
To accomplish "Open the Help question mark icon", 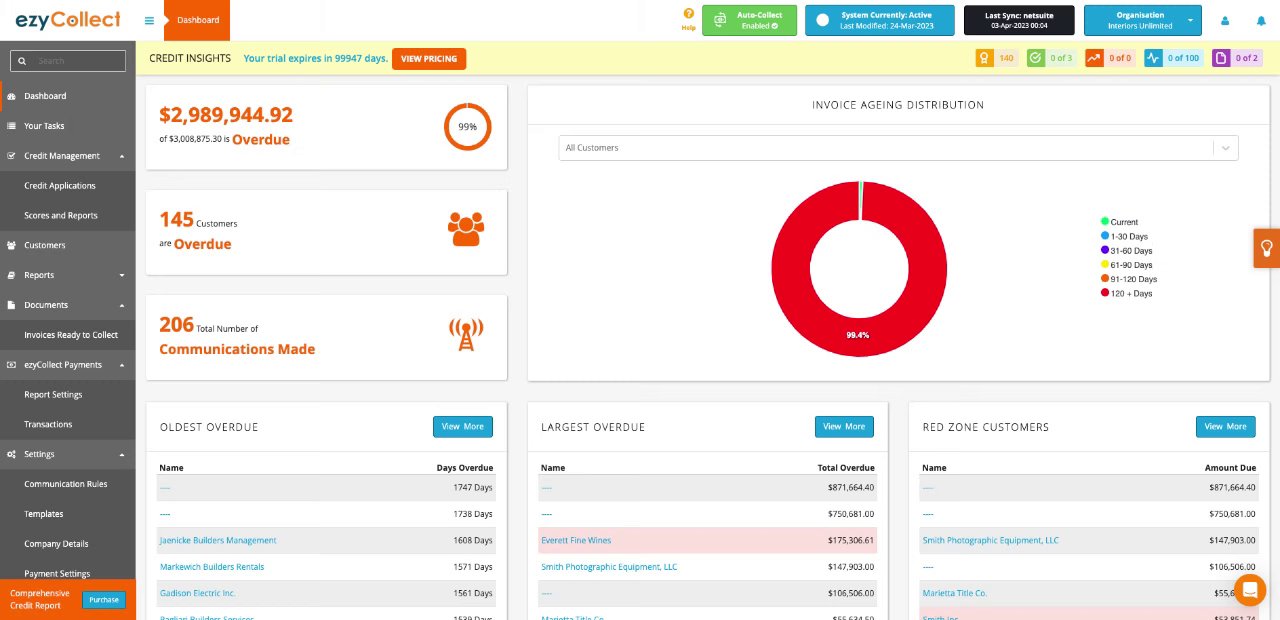I will (x=688, y=13).
